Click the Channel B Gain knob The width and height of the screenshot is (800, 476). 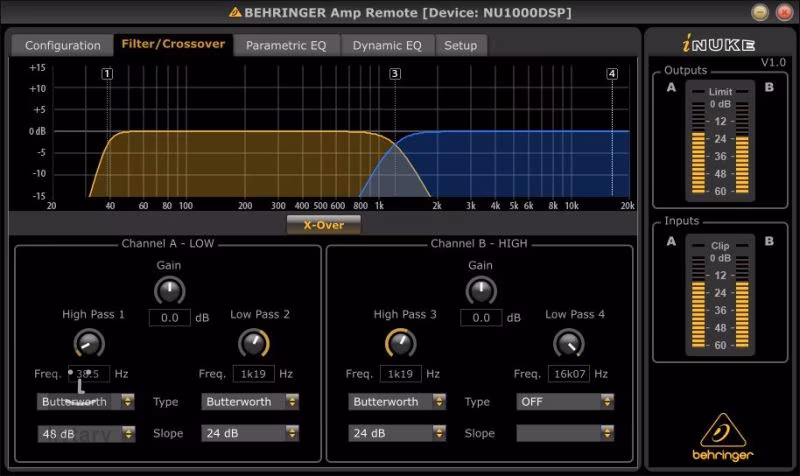coord(482,291)
